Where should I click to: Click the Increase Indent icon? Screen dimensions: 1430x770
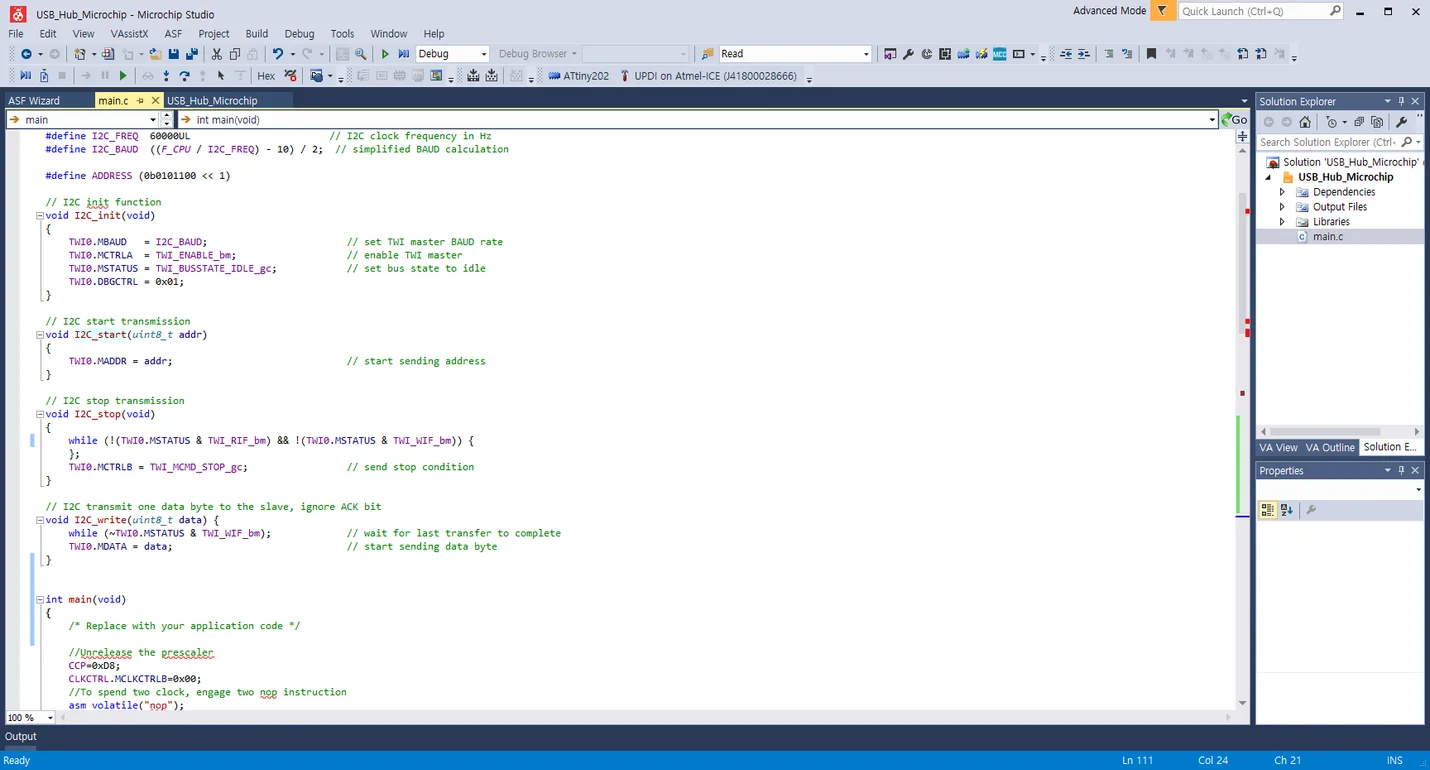click(x=1083, y=54)
